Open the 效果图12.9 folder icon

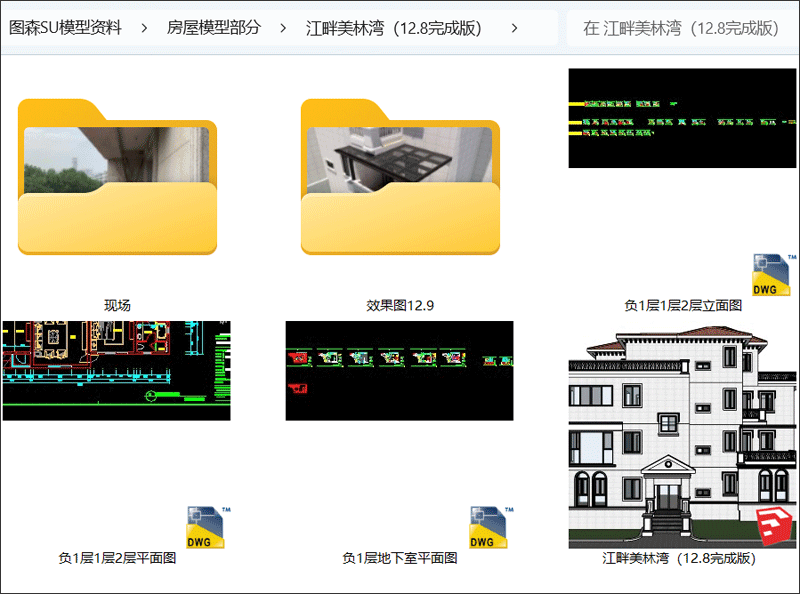pos(400,178)
